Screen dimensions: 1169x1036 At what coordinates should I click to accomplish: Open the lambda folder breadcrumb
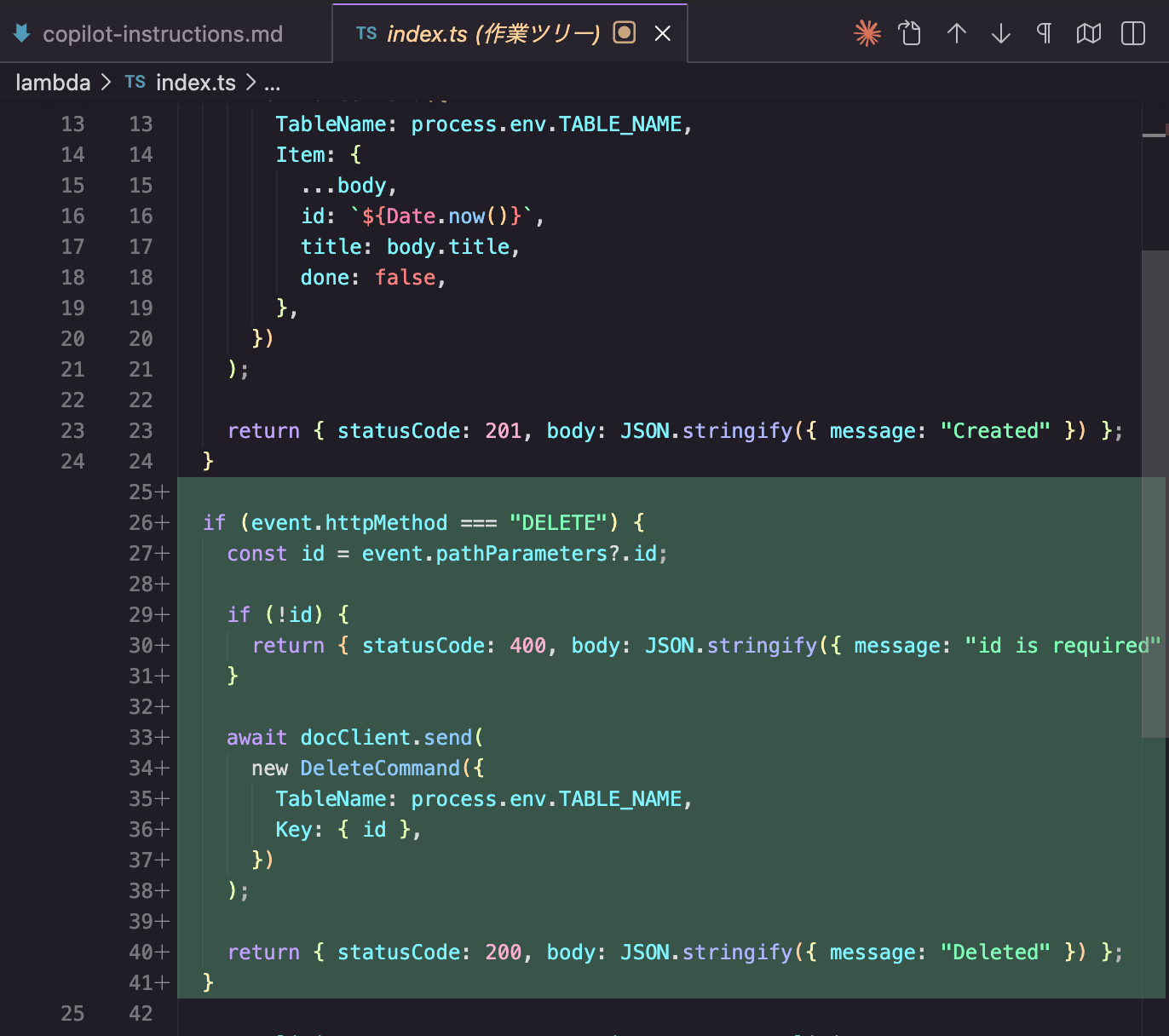click(x=53, y=83)
